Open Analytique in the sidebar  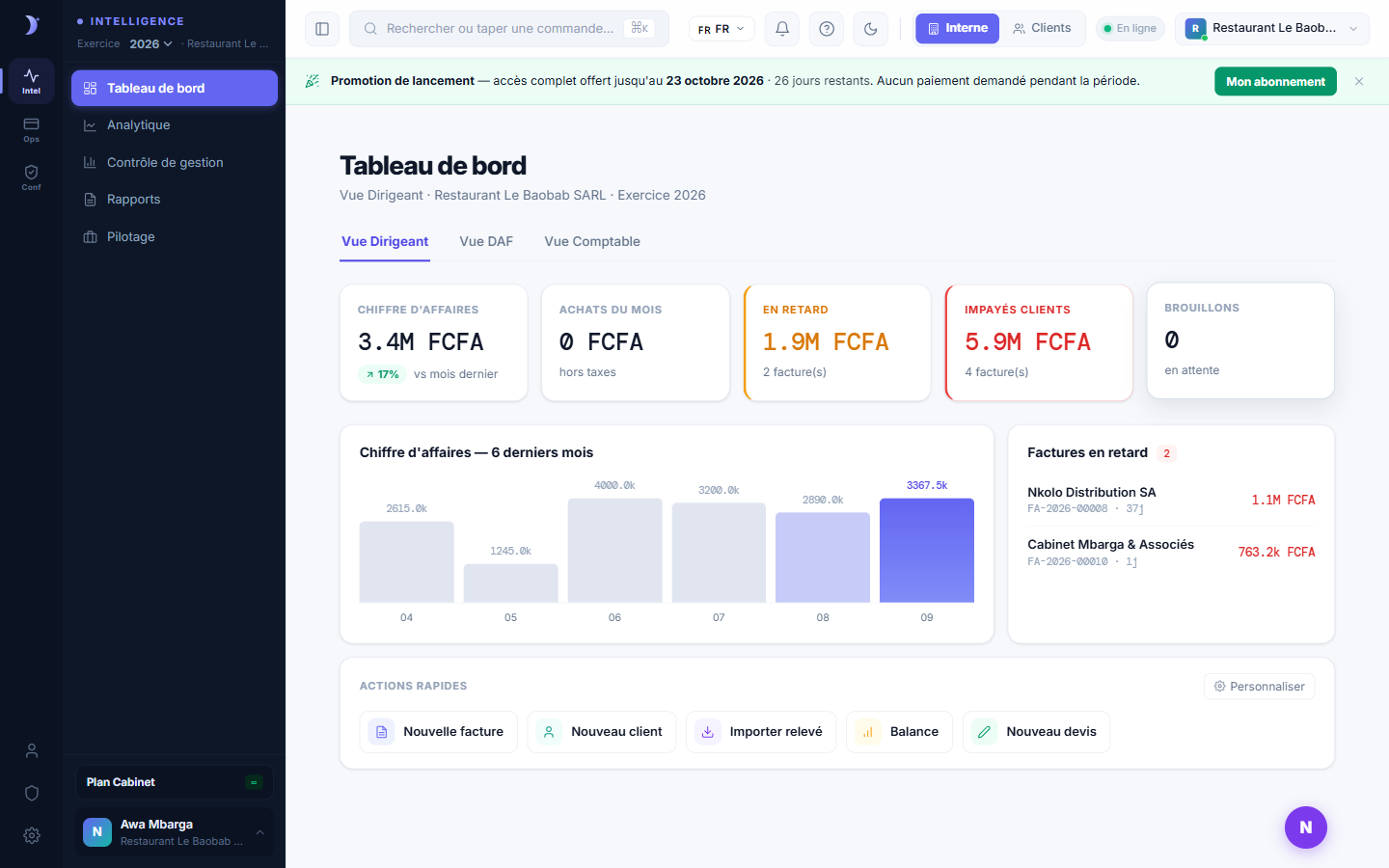tap(175, 125)
